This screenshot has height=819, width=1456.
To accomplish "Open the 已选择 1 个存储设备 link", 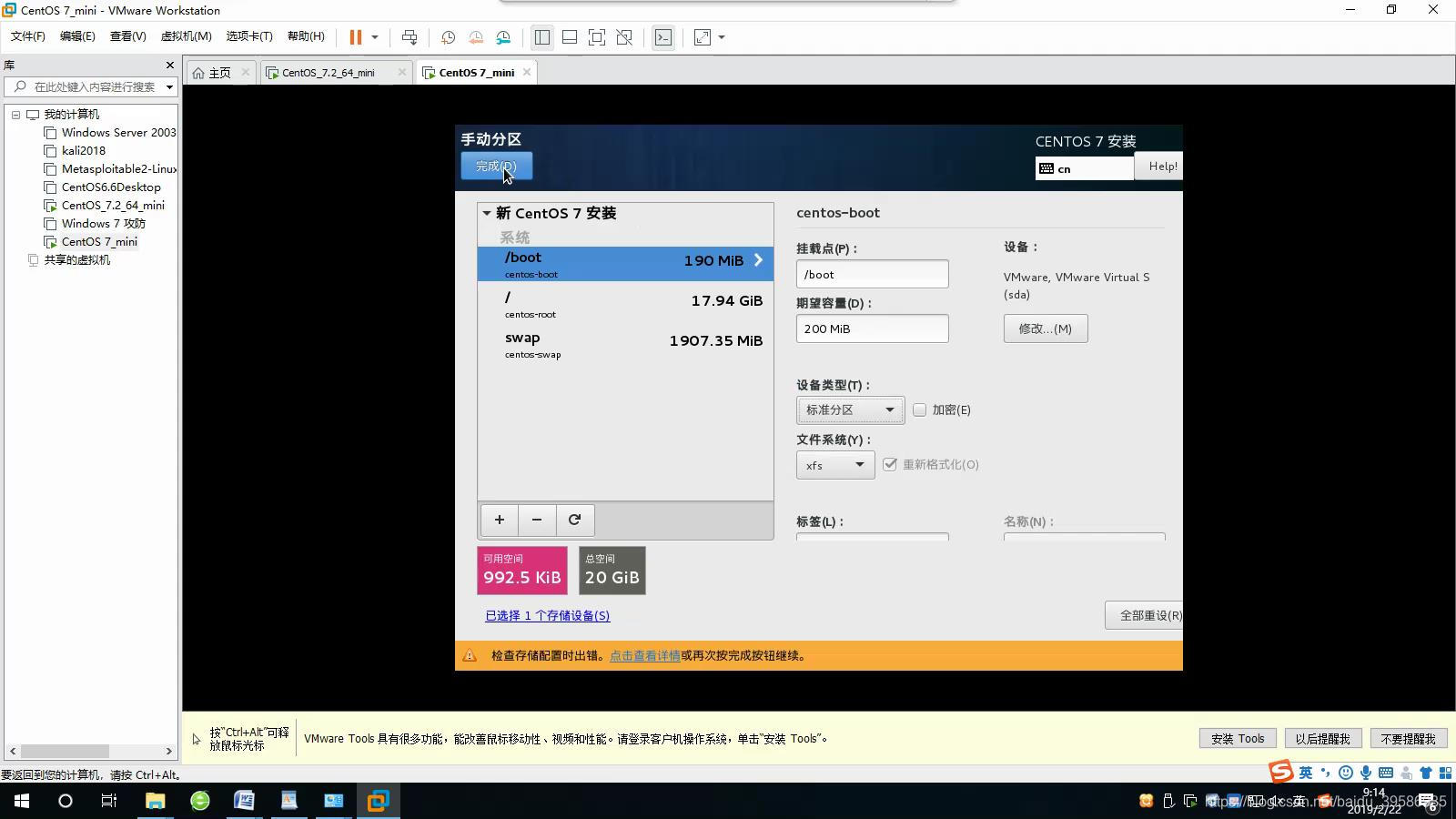I will 547,616.
